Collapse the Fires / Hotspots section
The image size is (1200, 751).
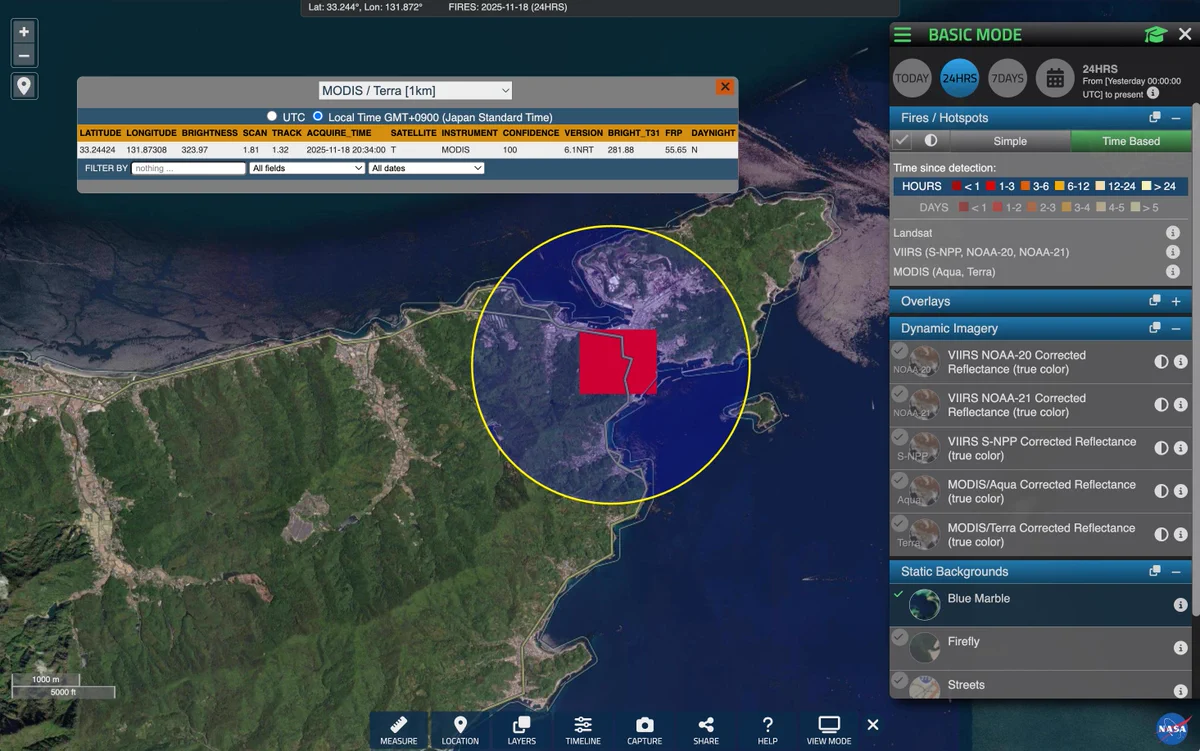tap(1176, 118)
